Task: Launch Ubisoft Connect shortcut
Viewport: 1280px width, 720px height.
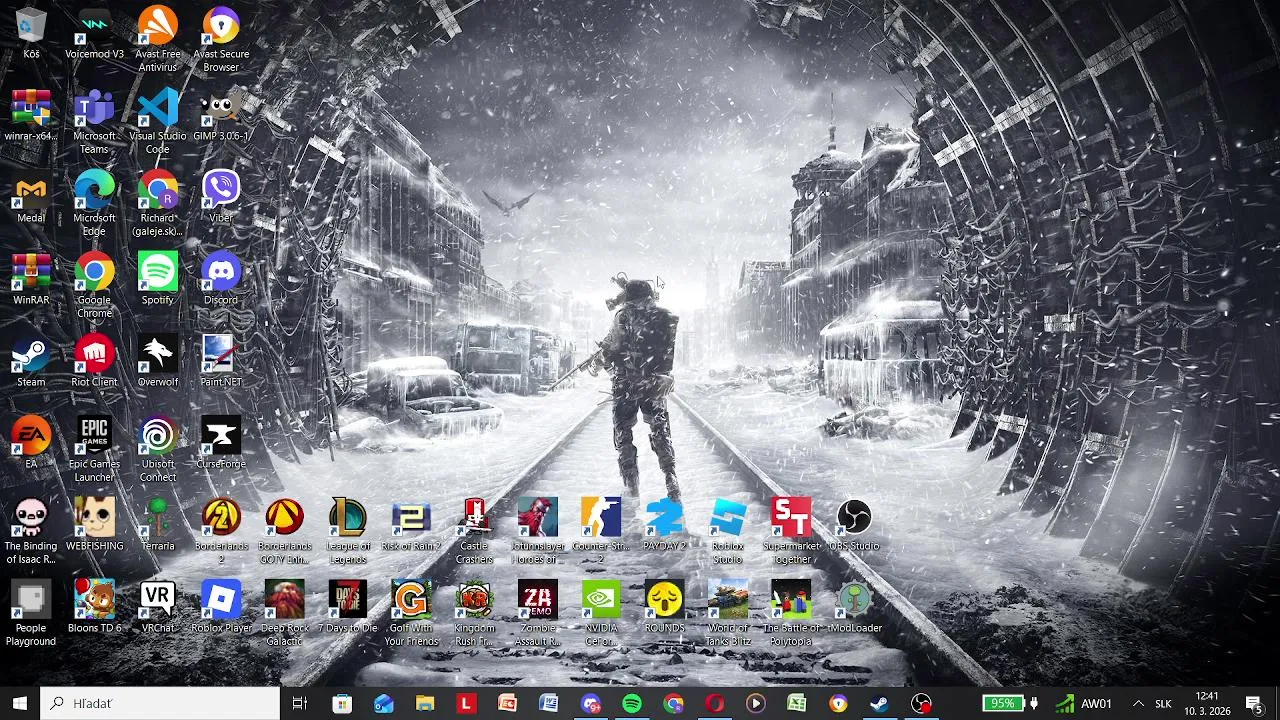Action: 157,449
